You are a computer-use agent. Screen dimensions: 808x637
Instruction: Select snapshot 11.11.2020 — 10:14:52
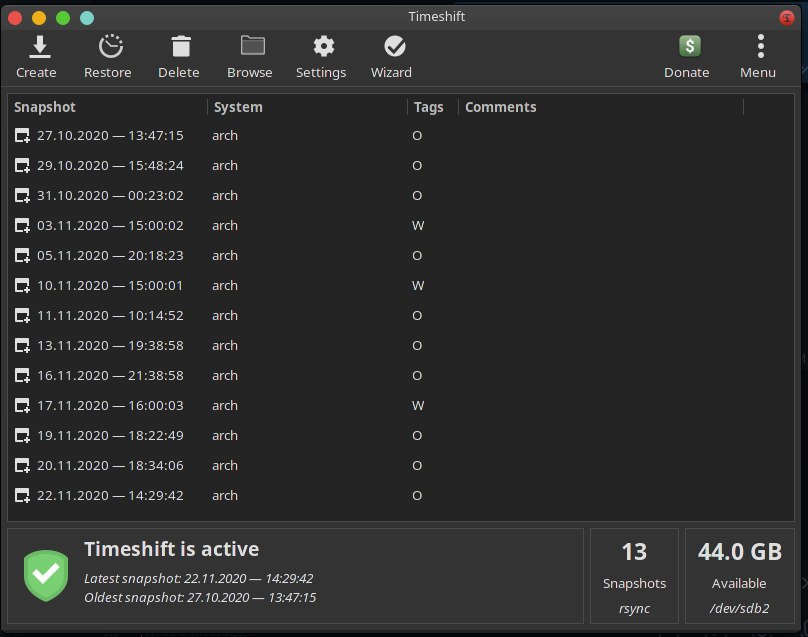110,315
